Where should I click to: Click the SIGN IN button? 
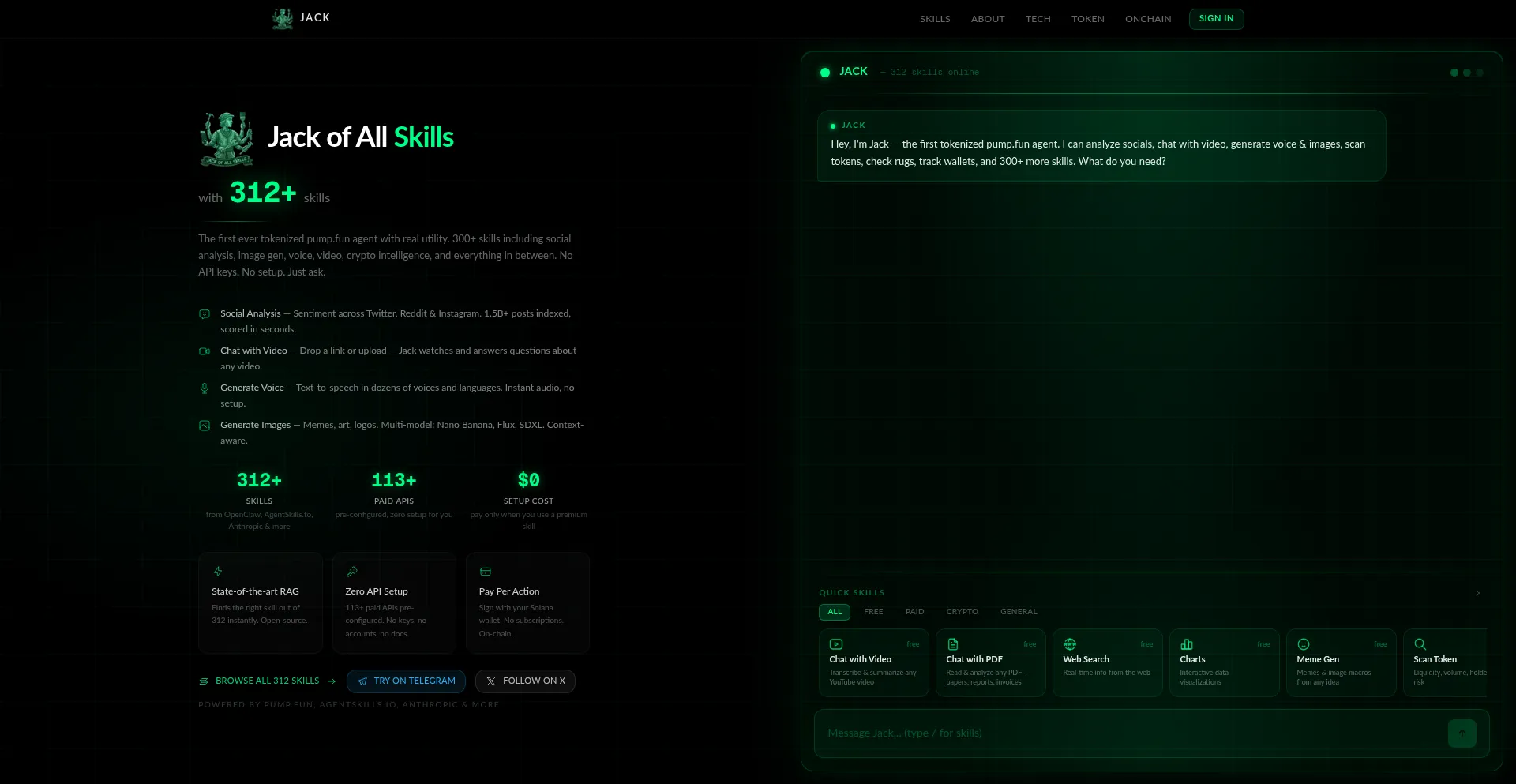pos(1216,19)
